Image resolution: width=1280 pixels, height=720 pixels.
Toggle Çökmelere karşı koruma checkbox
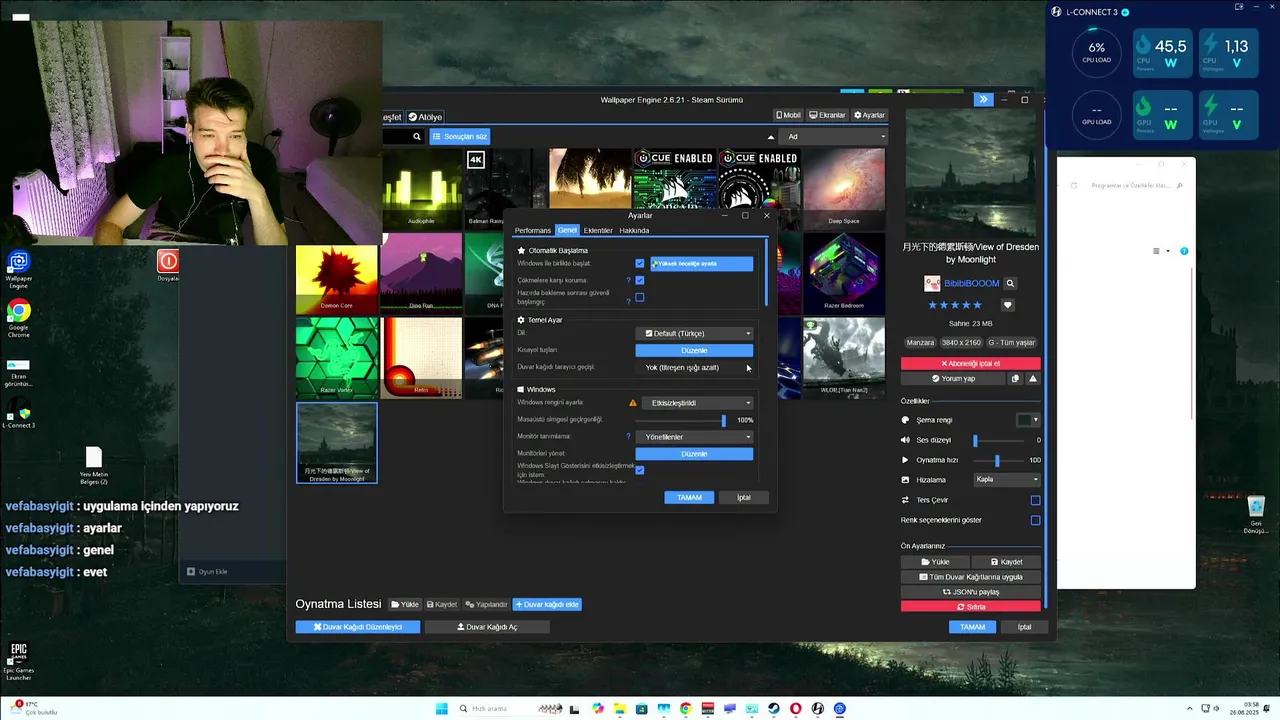pos(640,280)
